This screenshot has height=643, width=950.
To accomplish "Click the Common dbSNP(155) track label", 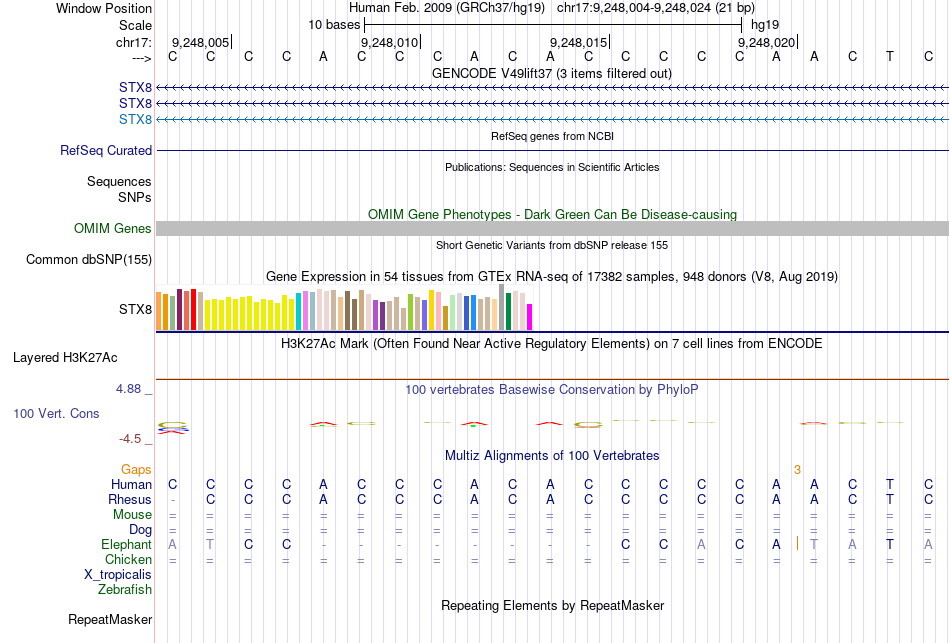I will pos(89,259).
